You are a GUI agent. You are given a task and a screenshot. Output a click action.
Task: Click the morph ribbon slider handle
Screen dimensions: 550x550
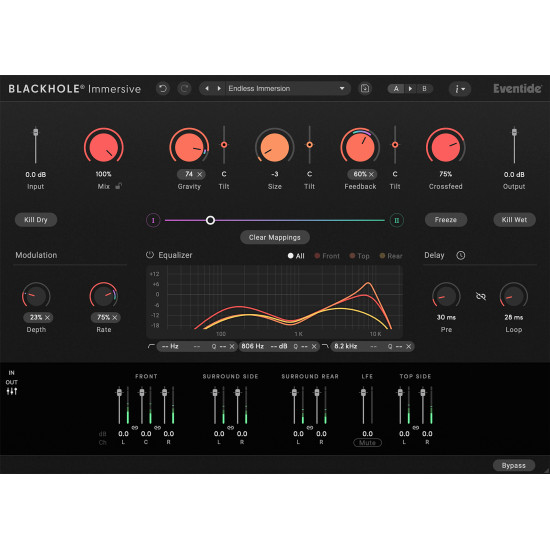click(x=210, y=220)
